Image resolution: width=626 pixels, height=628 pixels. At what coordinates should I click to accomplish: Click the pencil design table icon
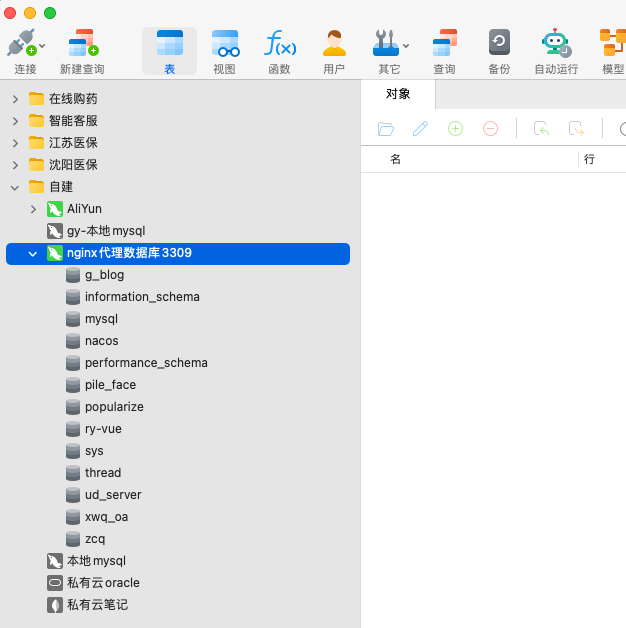click(420, 128)
